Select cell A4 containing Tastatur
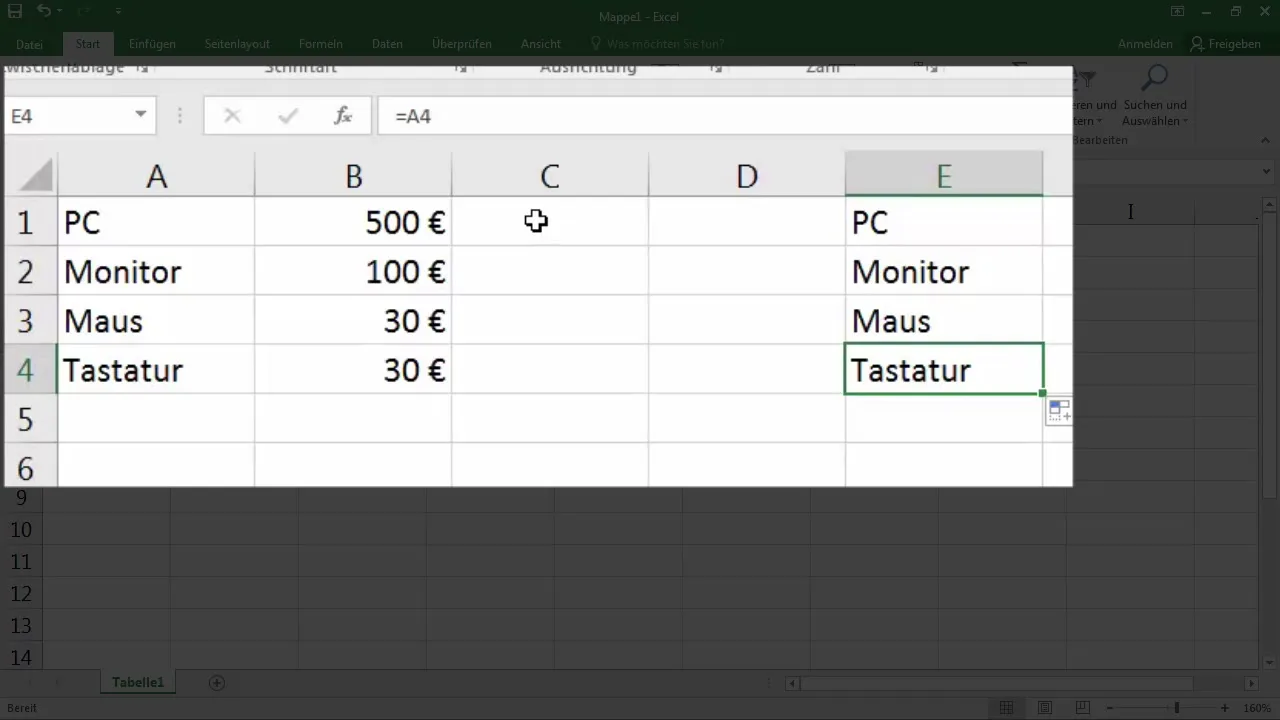The image size is (1280, 720). click(156, 370)
